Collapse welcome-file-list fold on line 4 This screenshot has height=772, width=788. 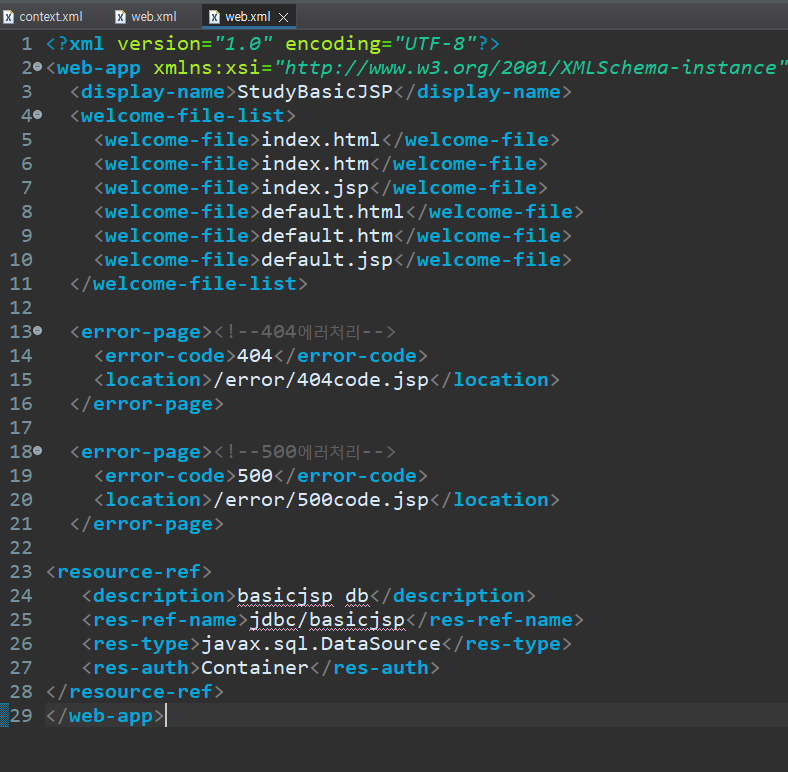(38, 115)
